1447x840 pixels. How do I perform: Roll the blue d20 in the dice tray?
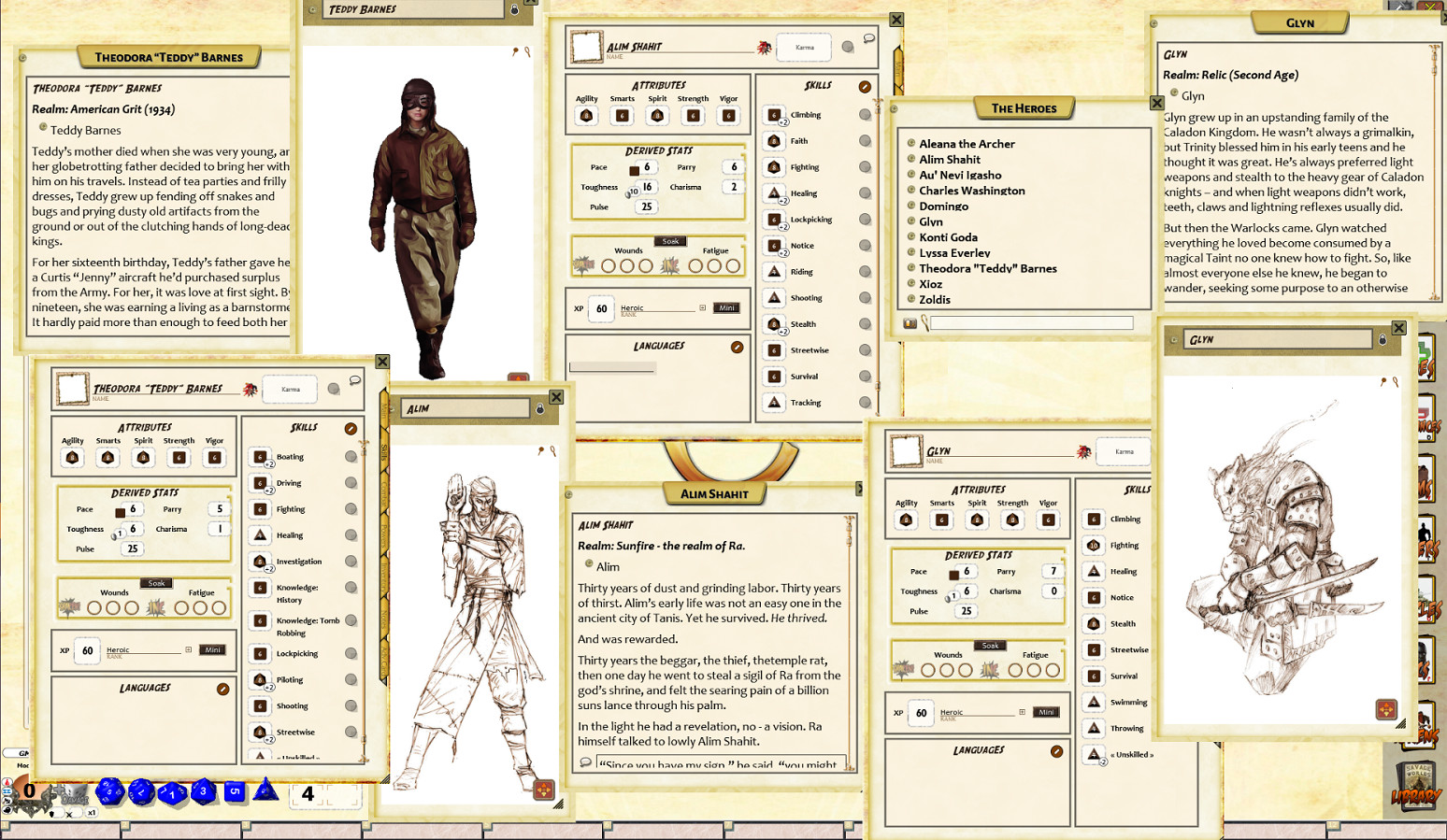(x=110, y=791)
